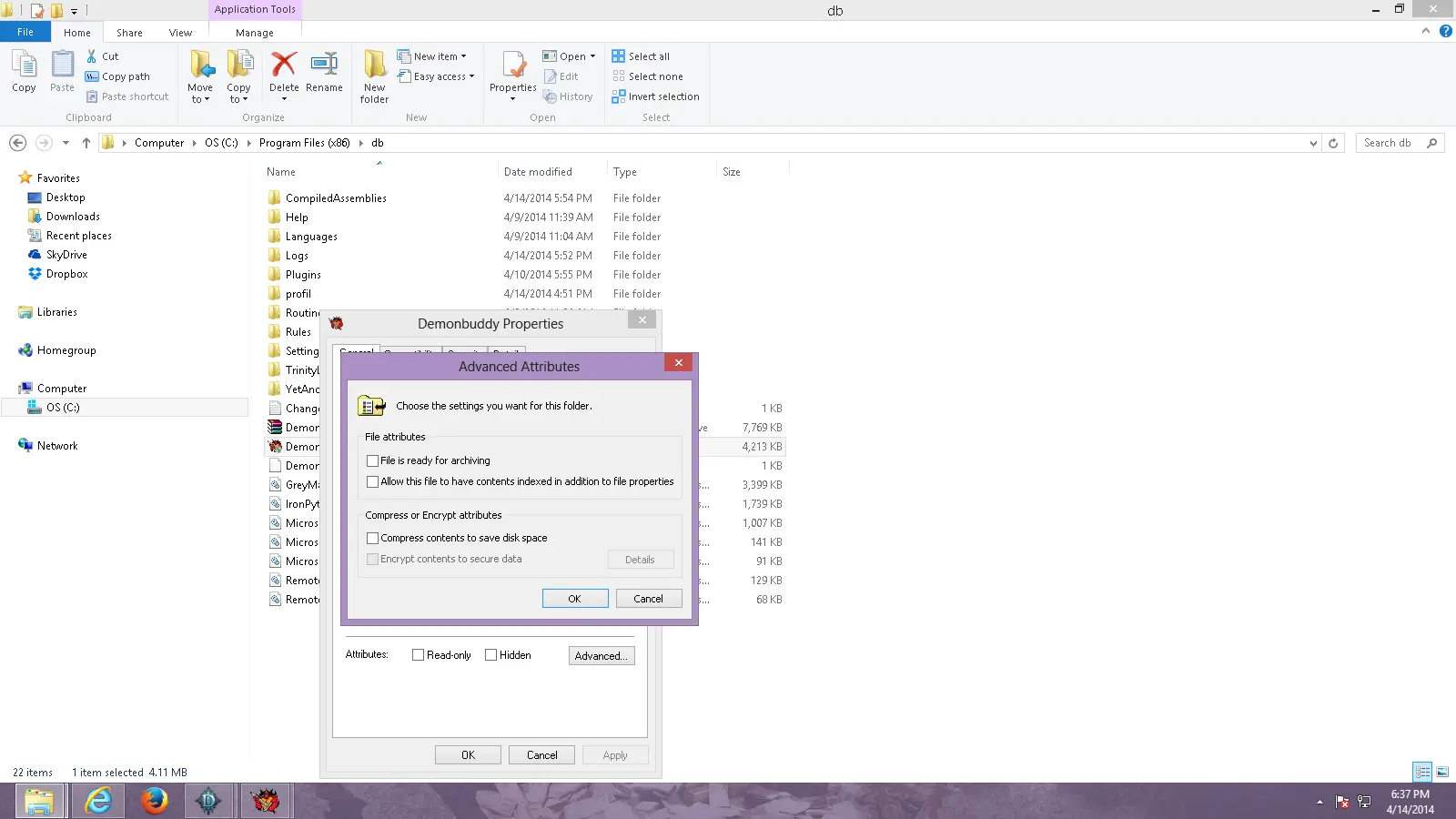Enable Compress contents to save disk space
Viewport: 1456px width, 819px height.
[372, 538]
